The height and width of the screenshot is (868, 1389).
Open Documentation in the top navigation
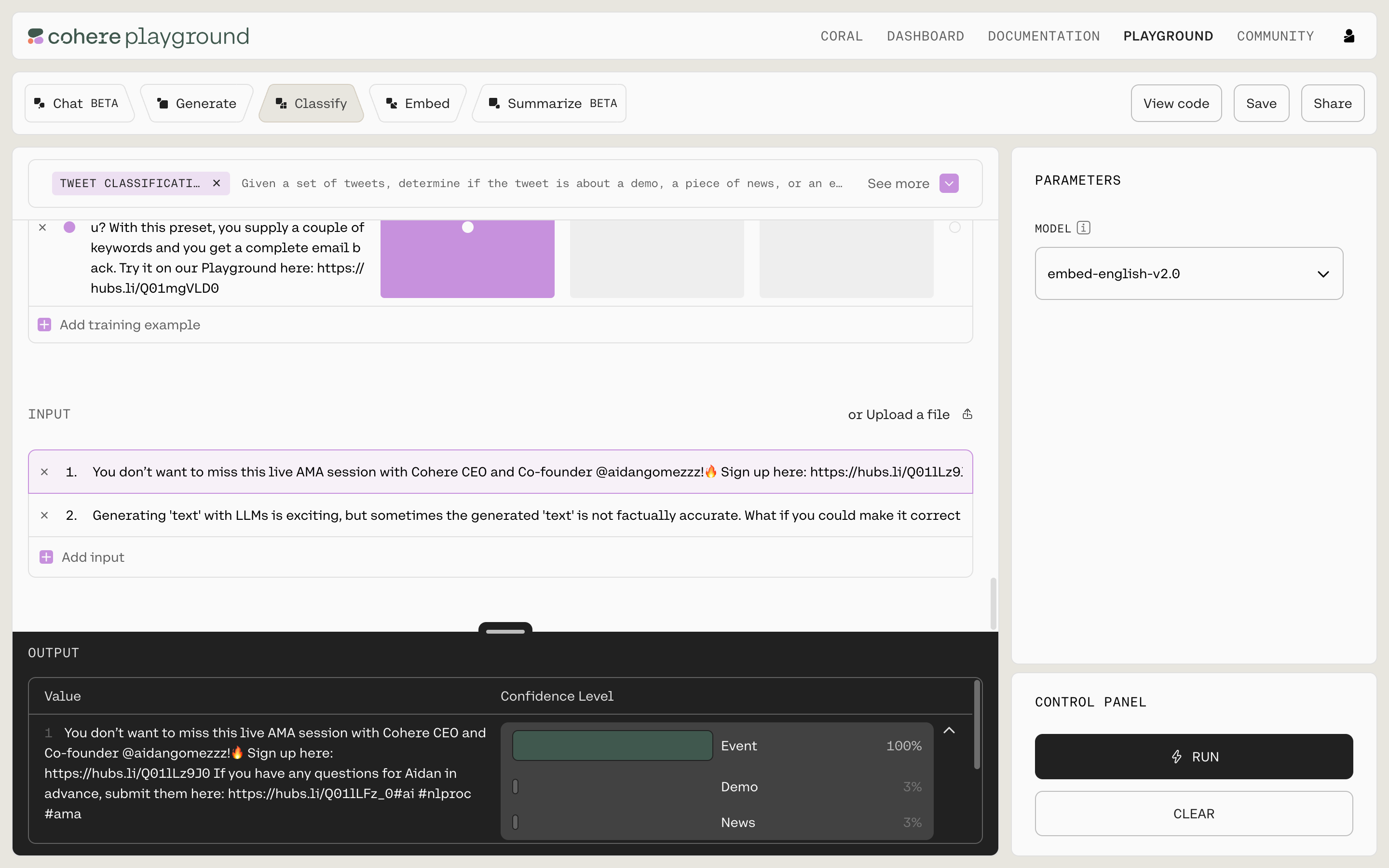[1044, 36]
